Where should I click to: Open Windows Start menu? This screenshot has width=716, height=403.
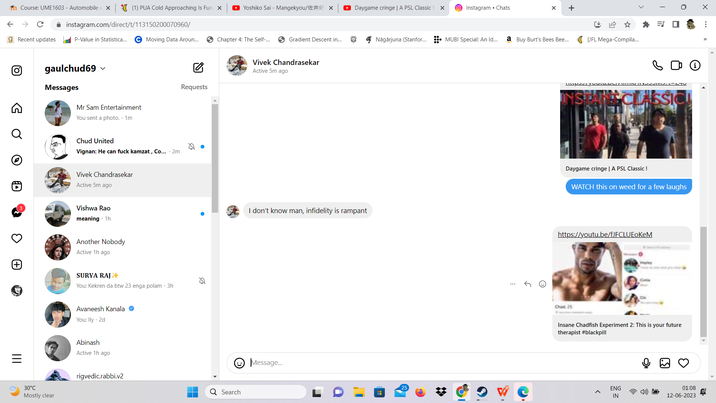[193, 392]
